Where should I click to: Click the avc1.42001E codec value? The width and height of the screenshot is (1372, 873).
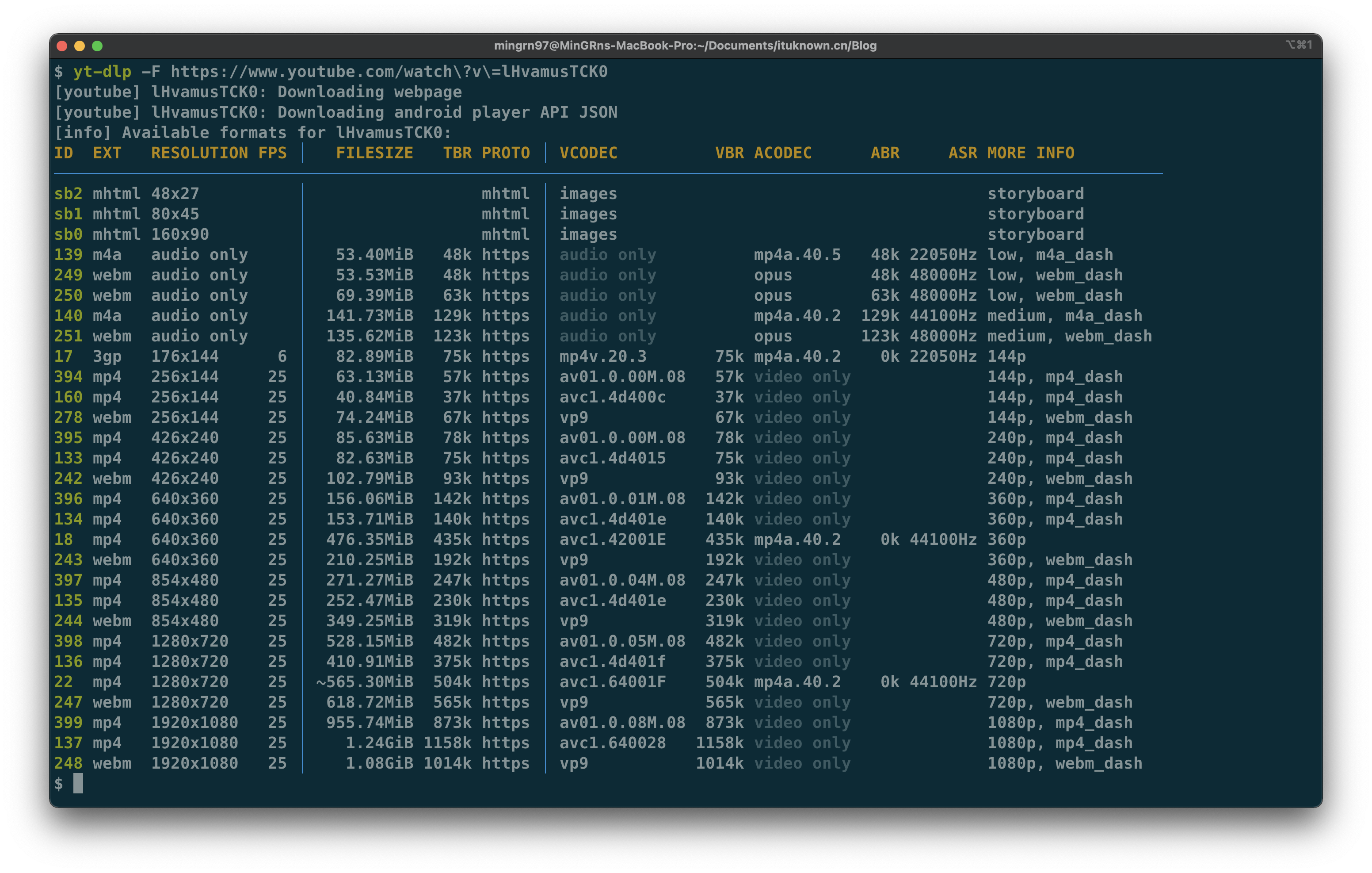[x=613, y=540]
